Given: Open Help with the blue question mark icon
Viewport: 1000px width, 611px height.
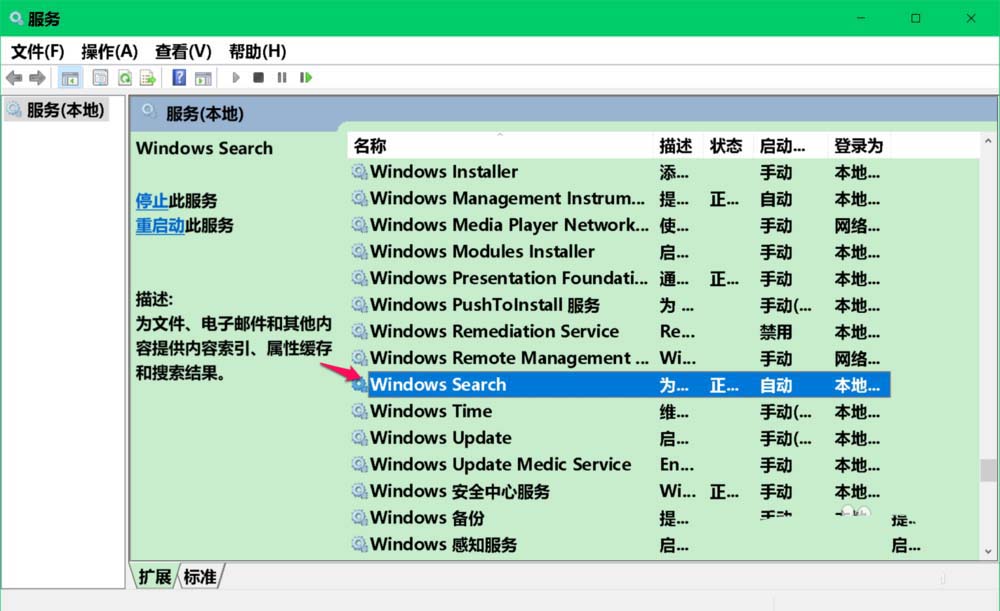Looking at the screenshot, I should click(179, 78).
